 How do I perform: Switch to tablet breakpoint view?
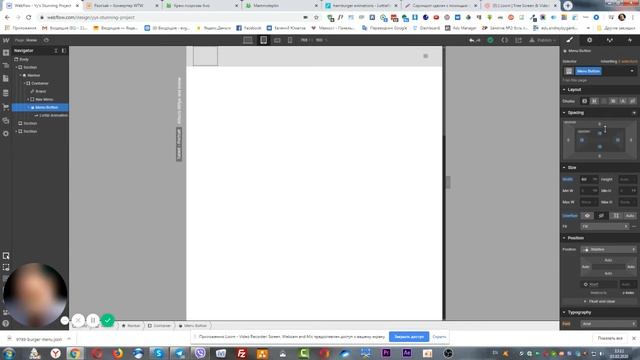coord(263,40)
